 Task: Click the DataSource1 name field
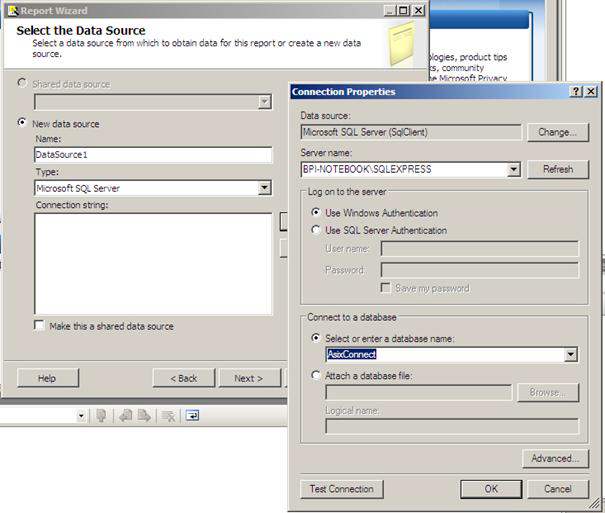click(x=153, y=155)
